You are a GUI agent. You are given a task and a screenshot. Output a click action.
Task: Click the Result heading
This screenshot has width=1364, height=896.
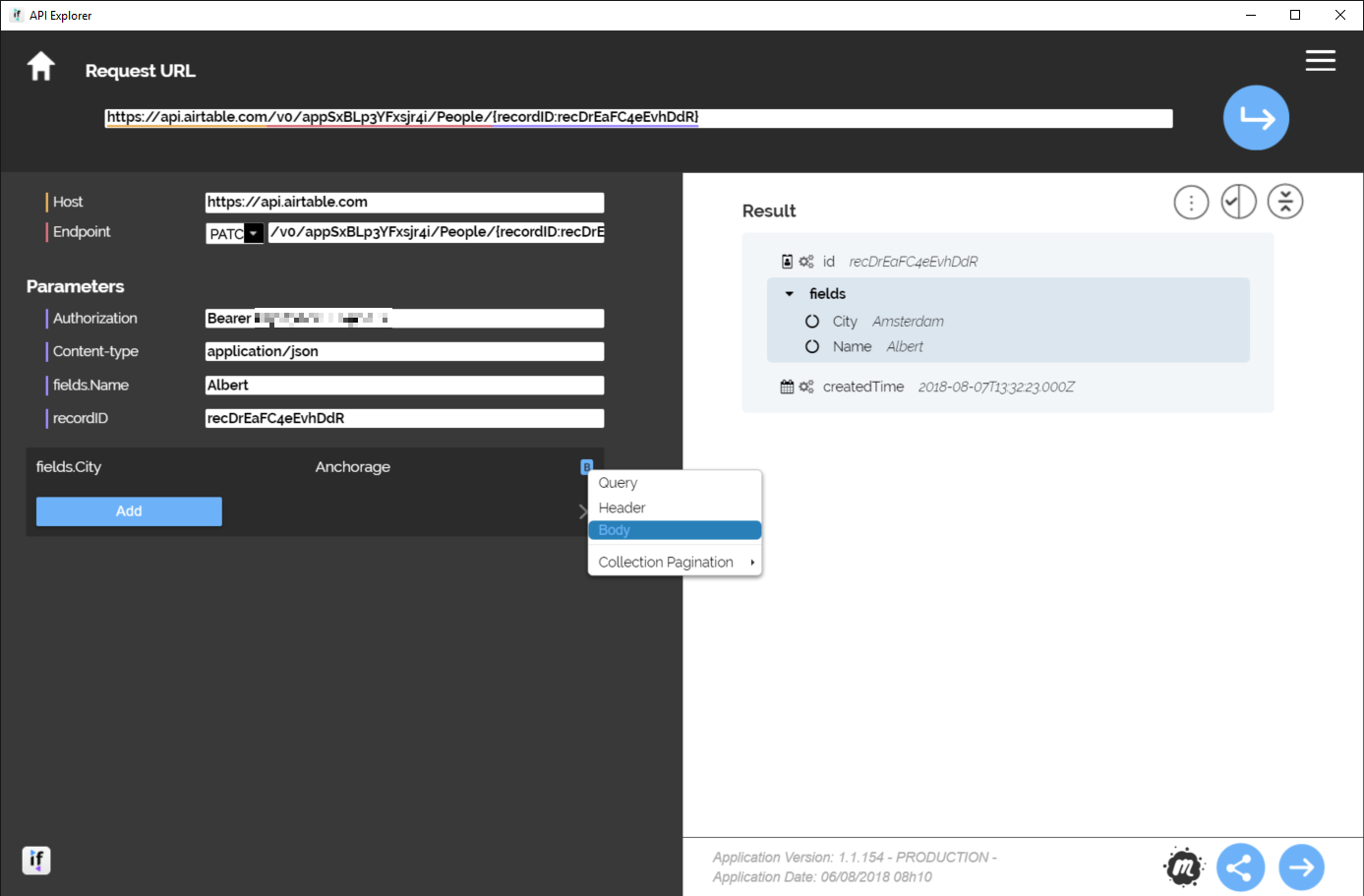coord(769,211)
